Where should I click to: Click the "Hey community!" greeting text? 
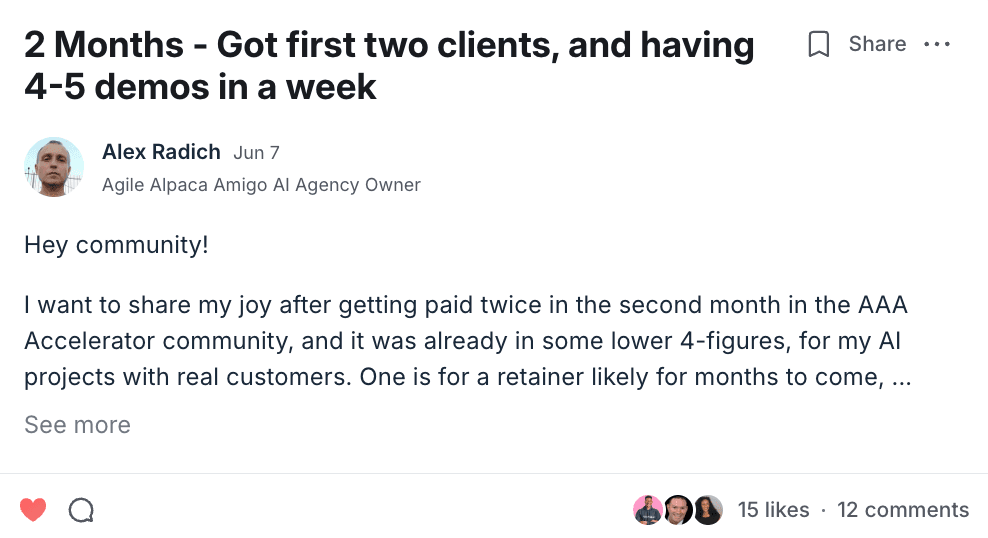[x=116, y=245]
